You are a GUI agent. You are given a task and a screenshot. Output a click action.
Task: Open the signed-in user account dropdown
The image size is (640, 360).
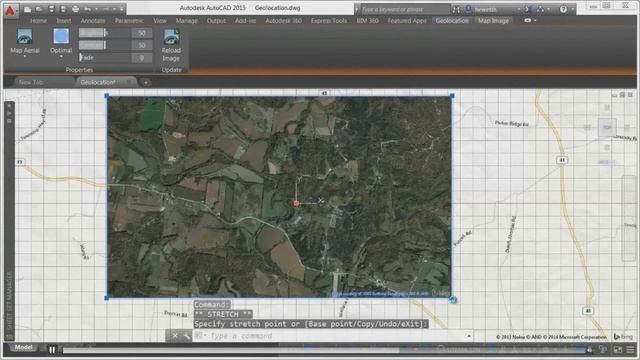493,9
